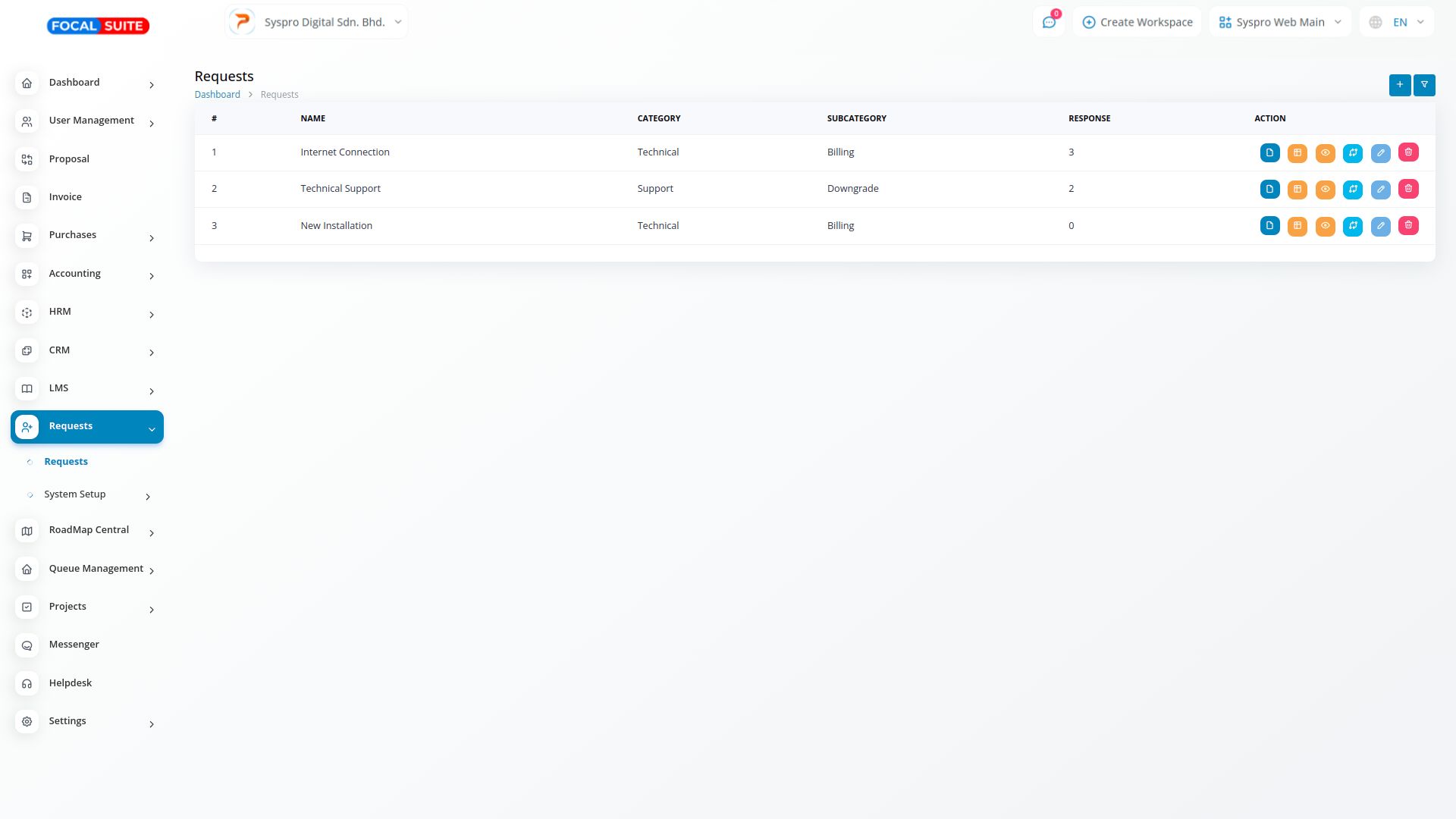The height and width of the screenshot is (819, 1456).
Task: Edit Technical Support request with pencil icon
Action: pos(1380,190)
